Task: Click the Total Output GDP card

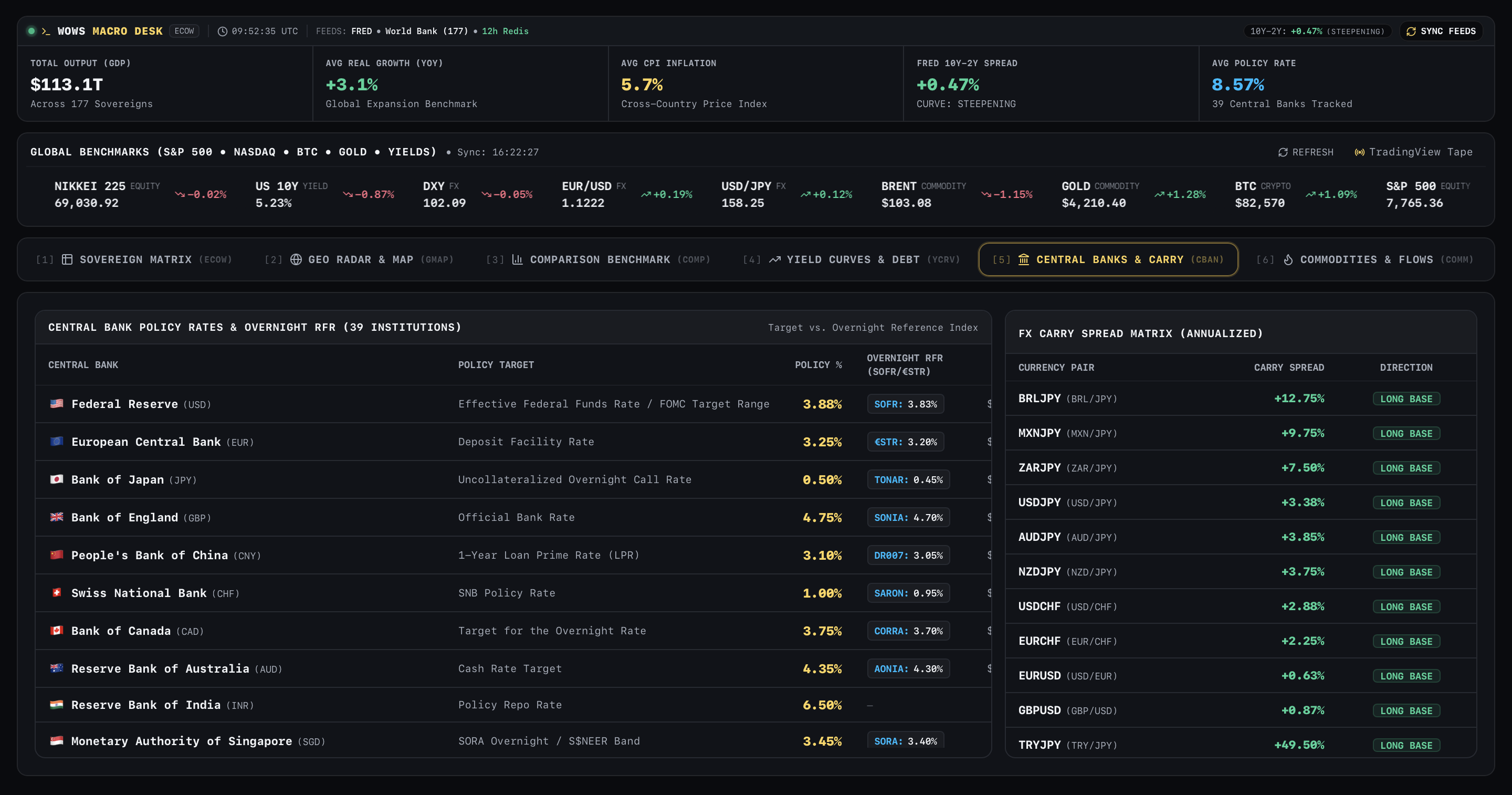Action: (165, 83)
